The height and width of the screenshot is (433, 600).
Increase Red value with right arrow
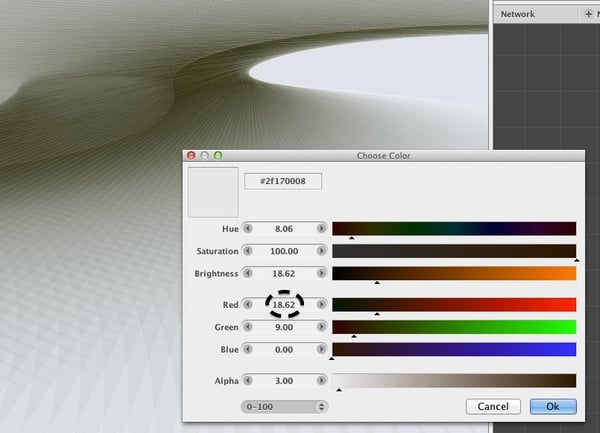(x=321, y=304)
